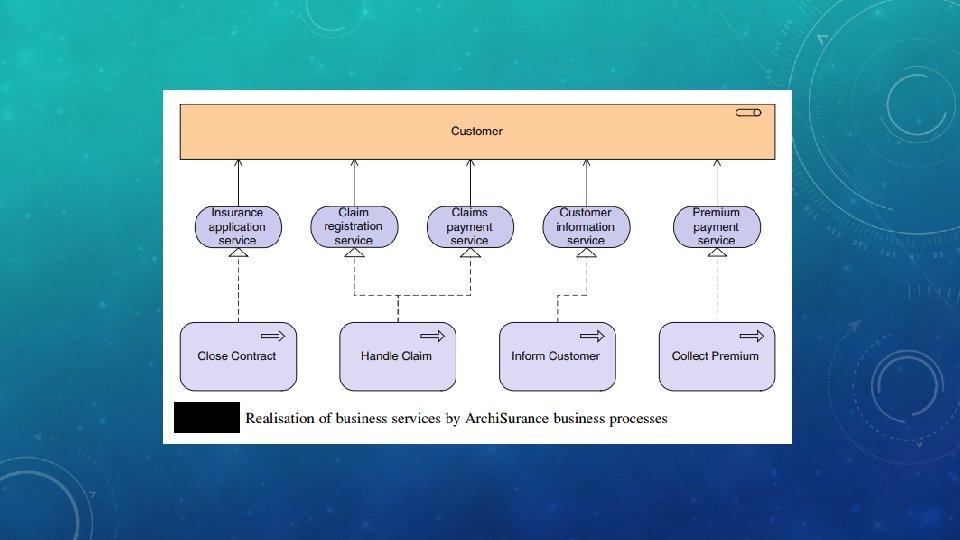This screenshot has height=540, width=960.
Task: Click the realization triangle under Claim registration service
Action: click(x=354, y=252)
